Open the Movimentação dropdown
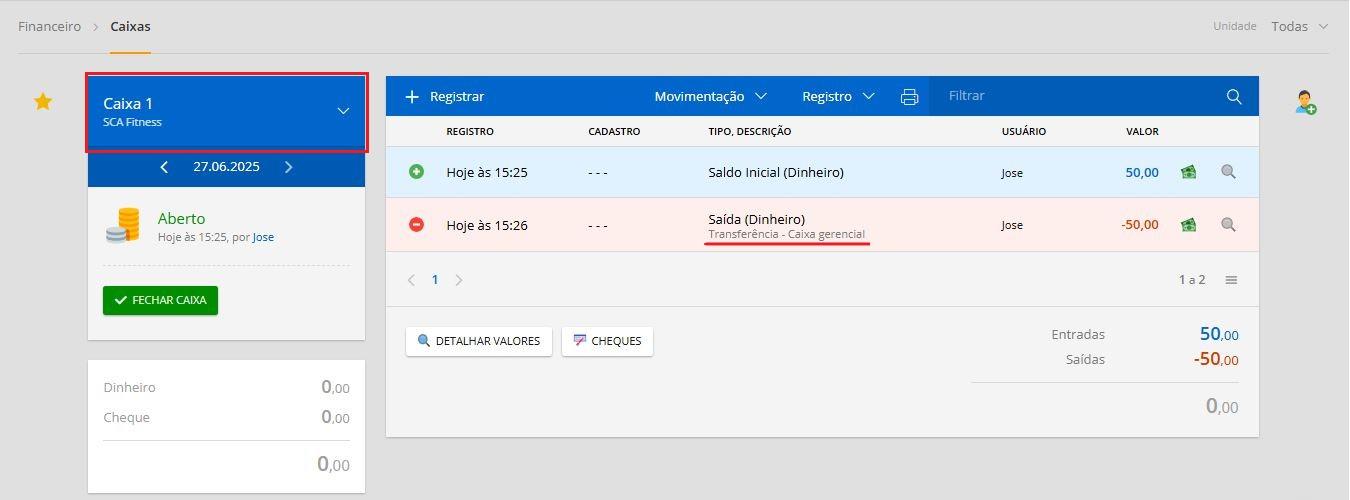Screen dimensions: 1350x500 tap(710, 96)
